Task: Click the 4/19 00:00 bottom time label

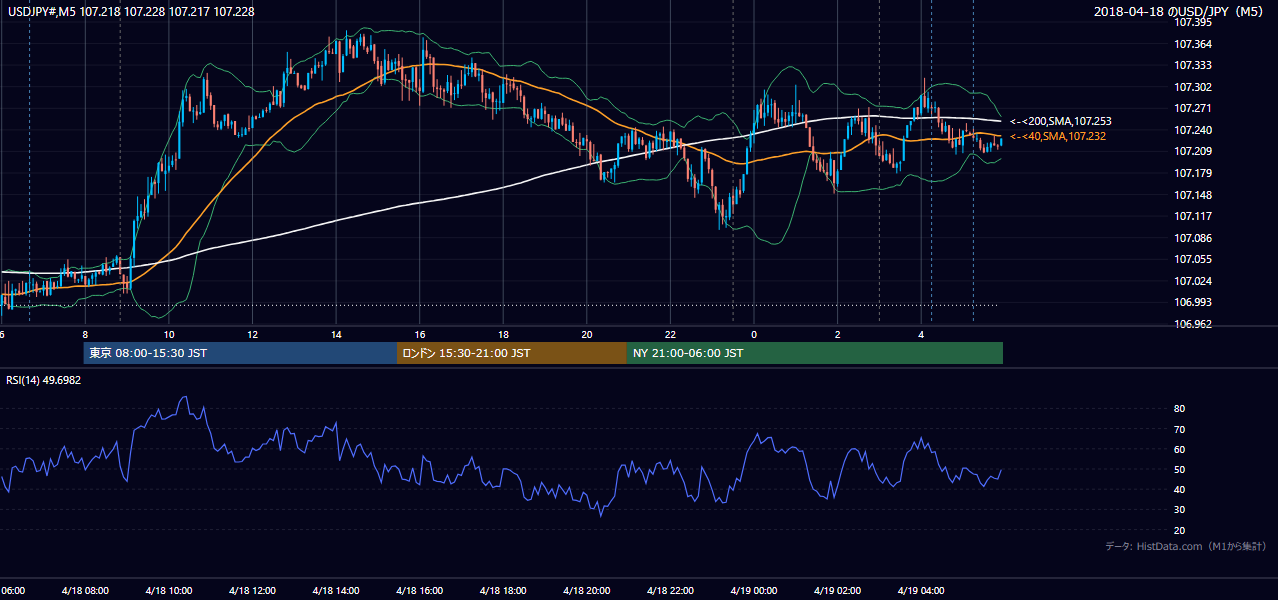Action: point(753,591)
